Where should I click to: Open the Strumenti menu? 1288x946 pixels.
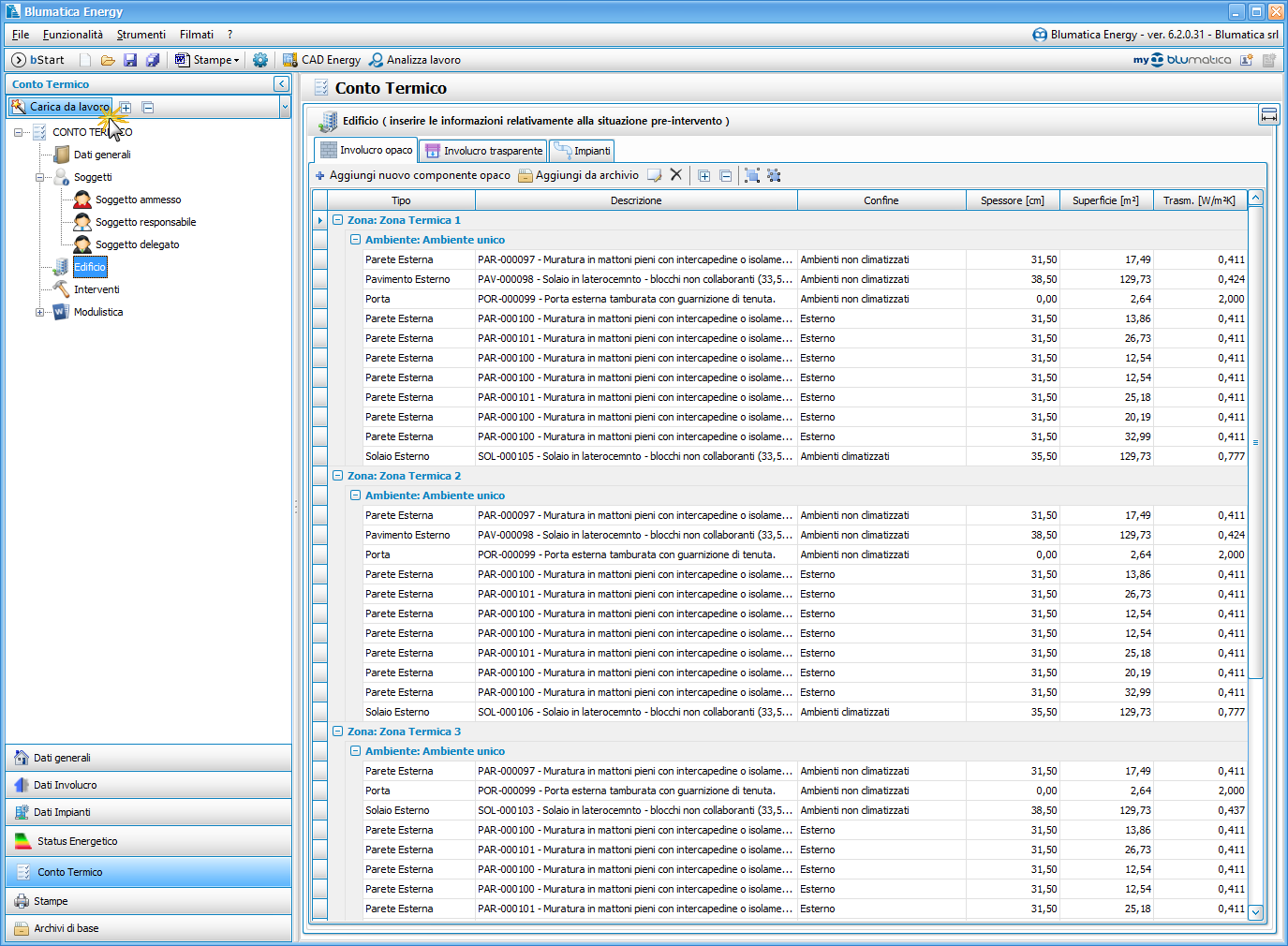[141, 35]
